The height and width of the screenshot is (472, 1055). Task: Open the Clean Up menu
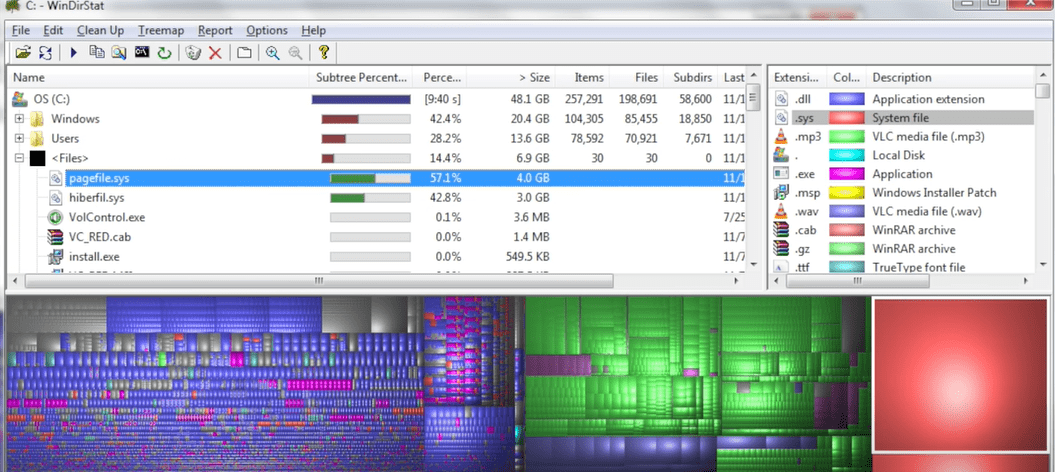click(100, 31)
